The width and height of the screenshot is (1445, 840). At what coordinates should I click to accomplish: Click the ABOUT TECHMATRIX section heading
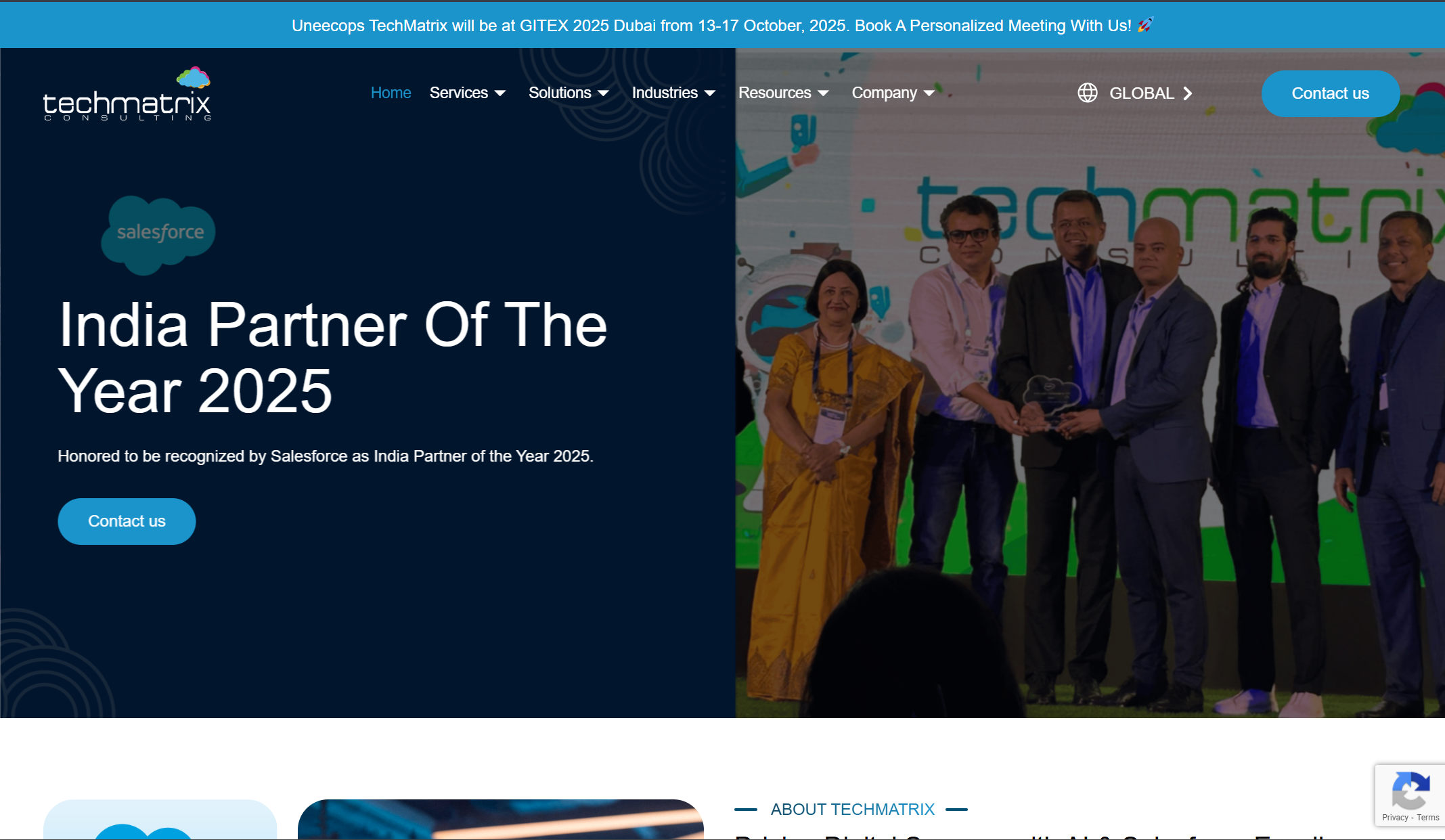(852, 810)
